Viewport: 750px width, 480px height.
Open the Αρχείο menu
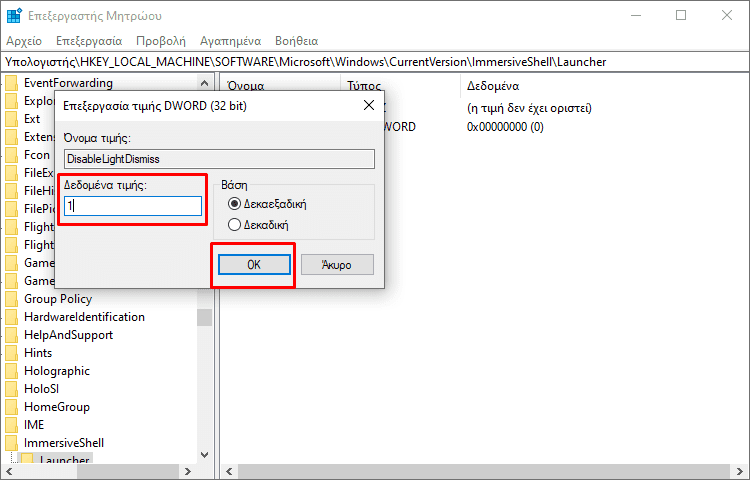24,41
